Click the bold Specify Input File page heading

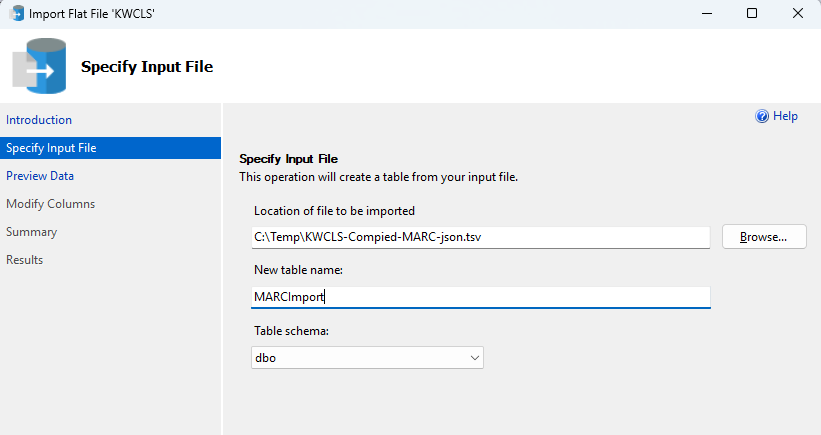point(147,66)
